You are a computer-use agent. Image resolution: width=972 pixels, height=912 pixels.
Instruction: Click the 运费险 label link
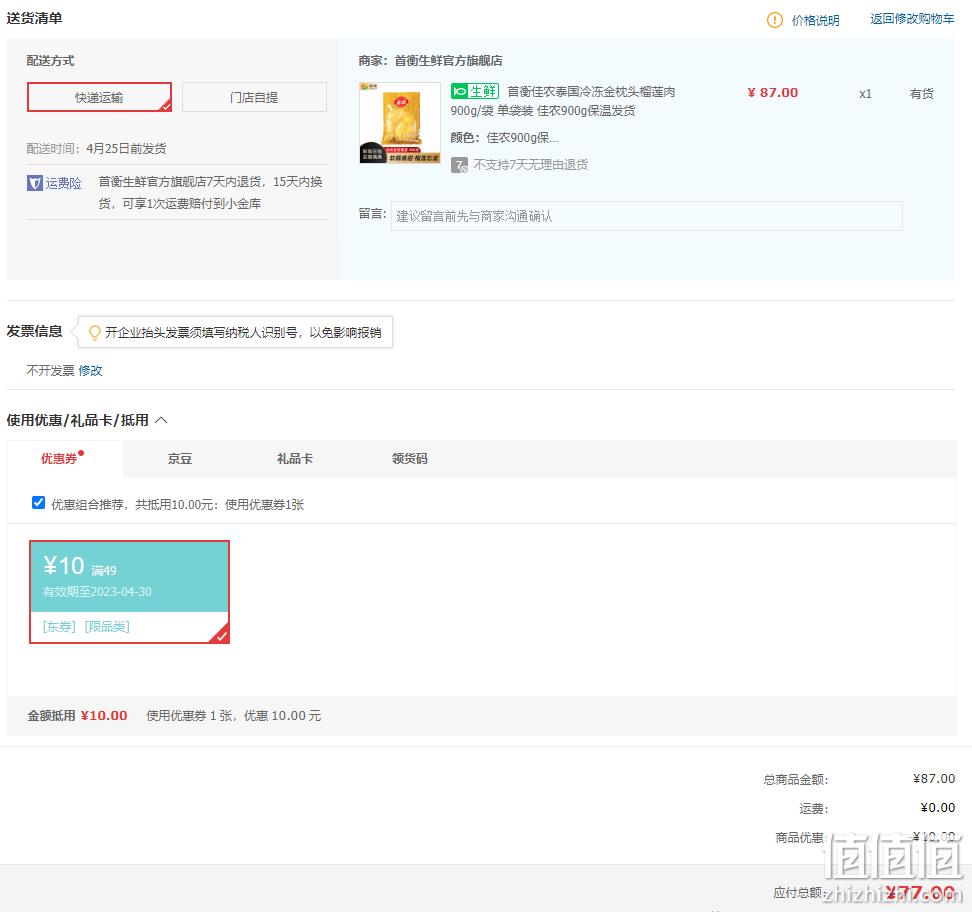pyautogui.click(x=64, y=184)
